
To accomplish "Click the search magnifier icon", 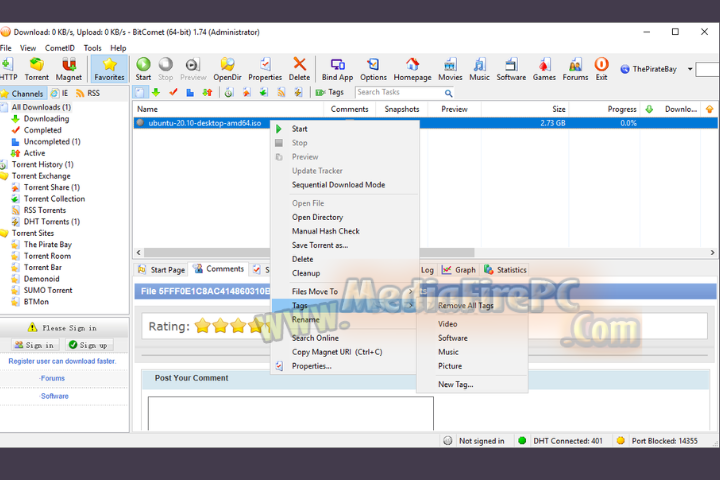I will (449, 93).
